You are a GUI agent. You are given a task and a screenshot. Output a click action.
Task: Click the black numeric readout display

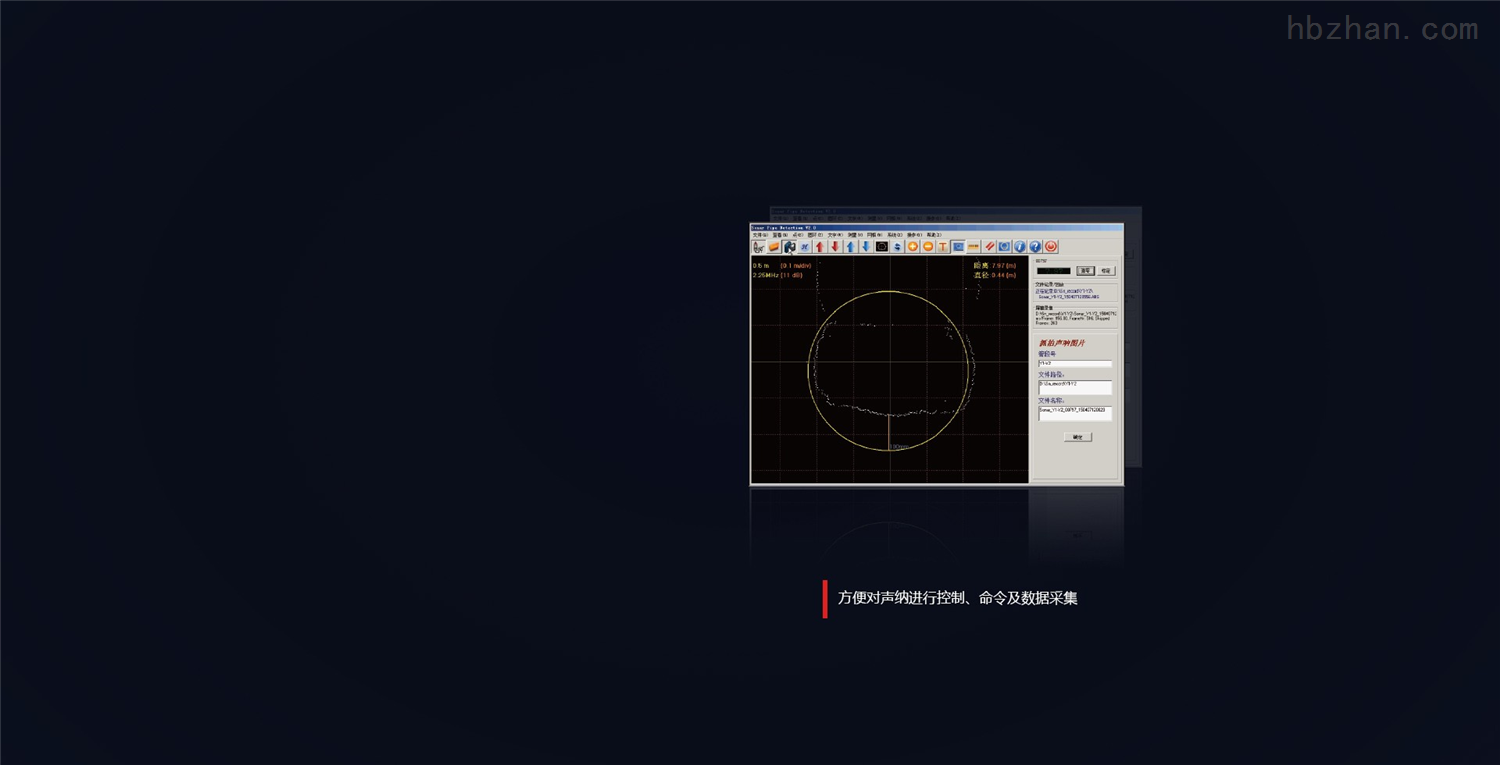1053,271
